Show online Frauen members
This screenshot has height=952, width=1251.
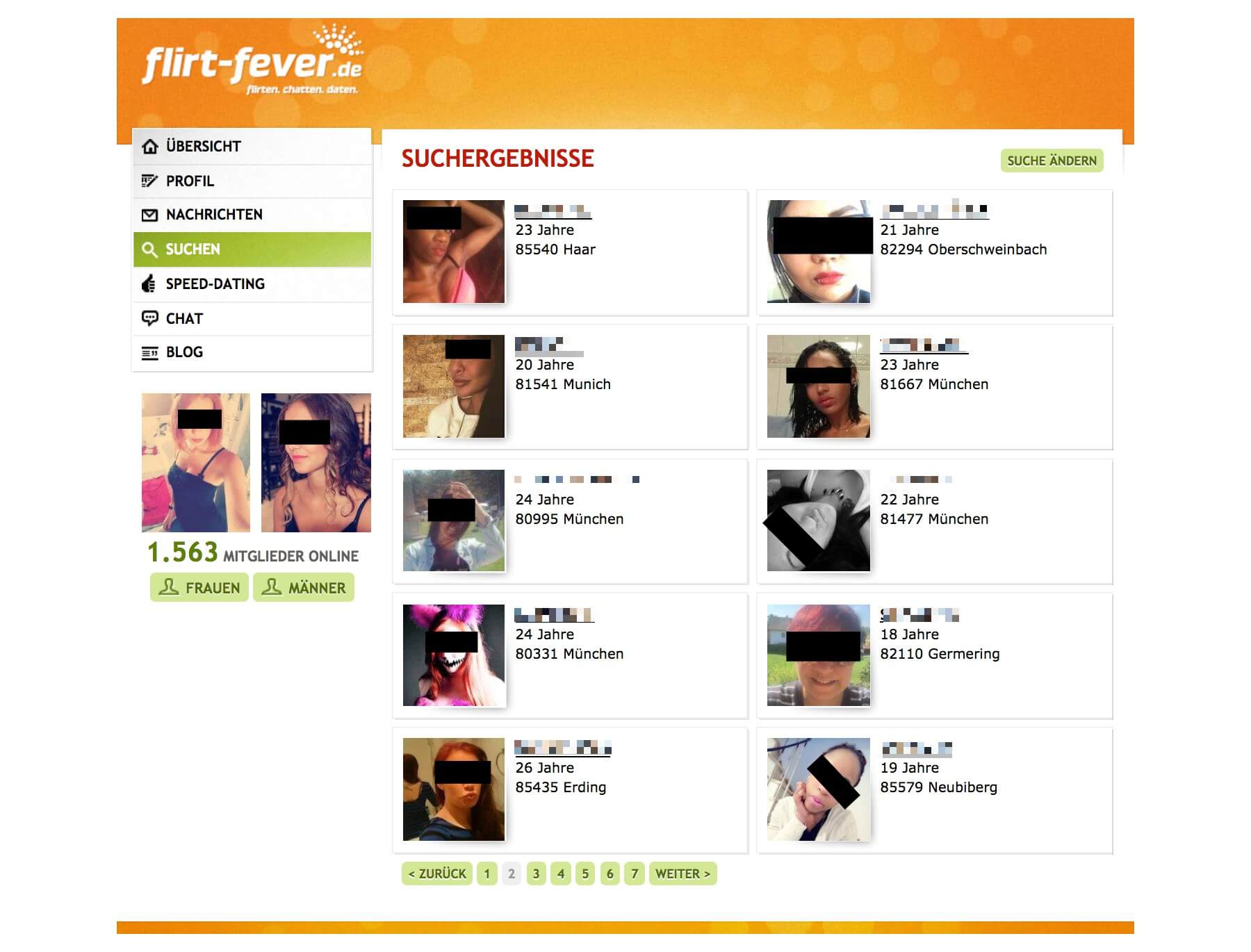[199, 587]
